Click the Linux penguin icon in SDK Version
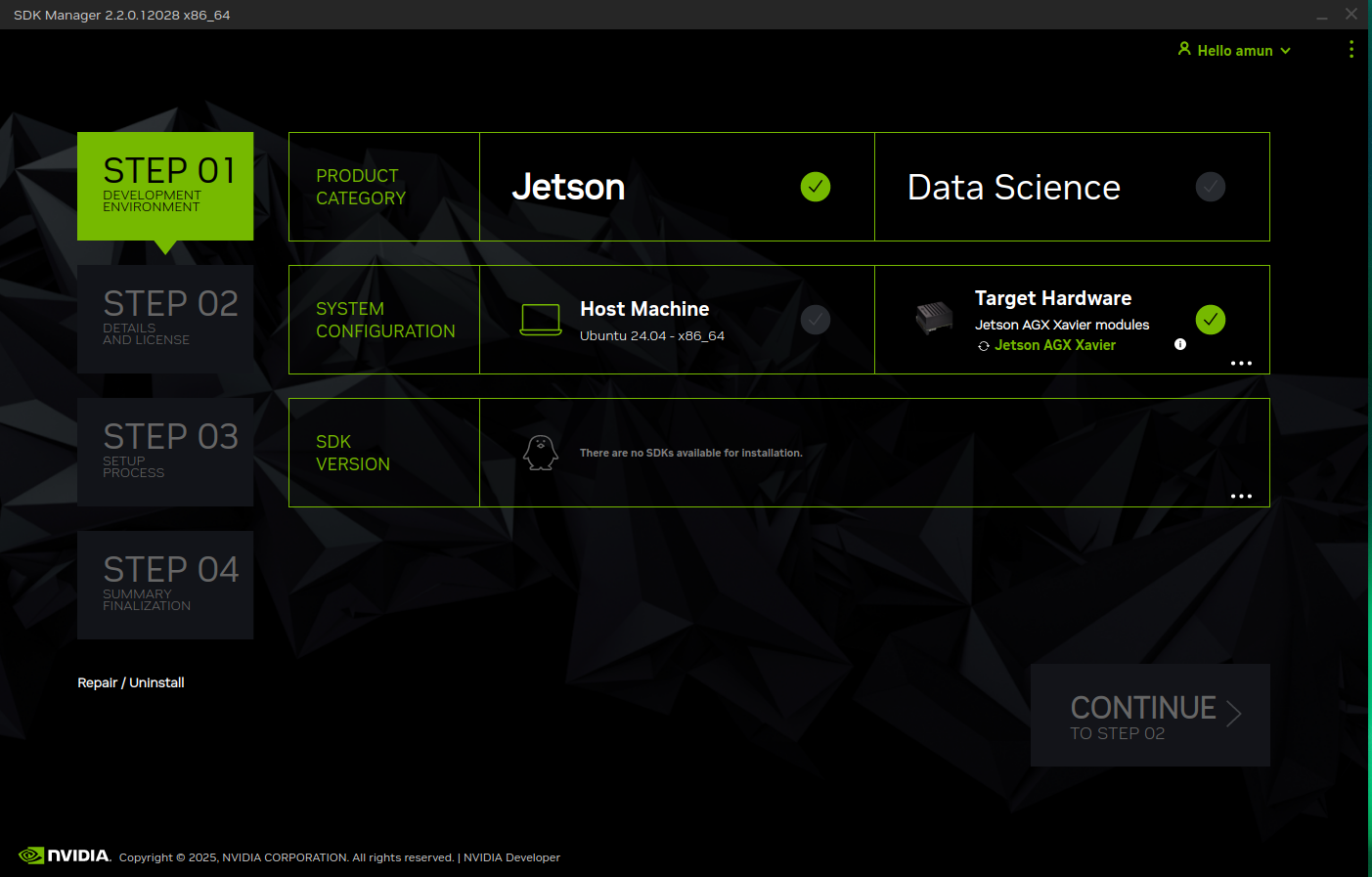Viewport: 1372px width, 877px height. point(541,453)
